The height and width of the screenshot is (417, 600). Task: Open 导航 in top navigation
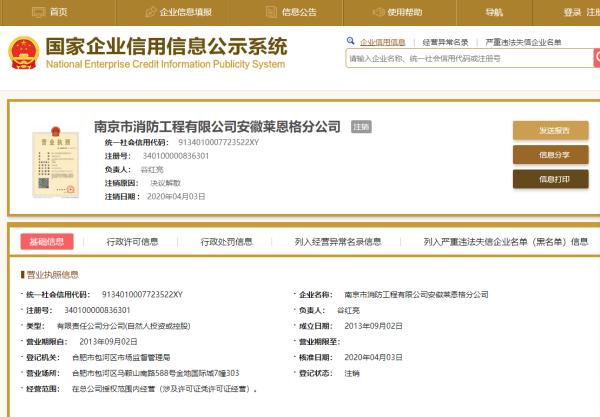click(x=494, y=12)
